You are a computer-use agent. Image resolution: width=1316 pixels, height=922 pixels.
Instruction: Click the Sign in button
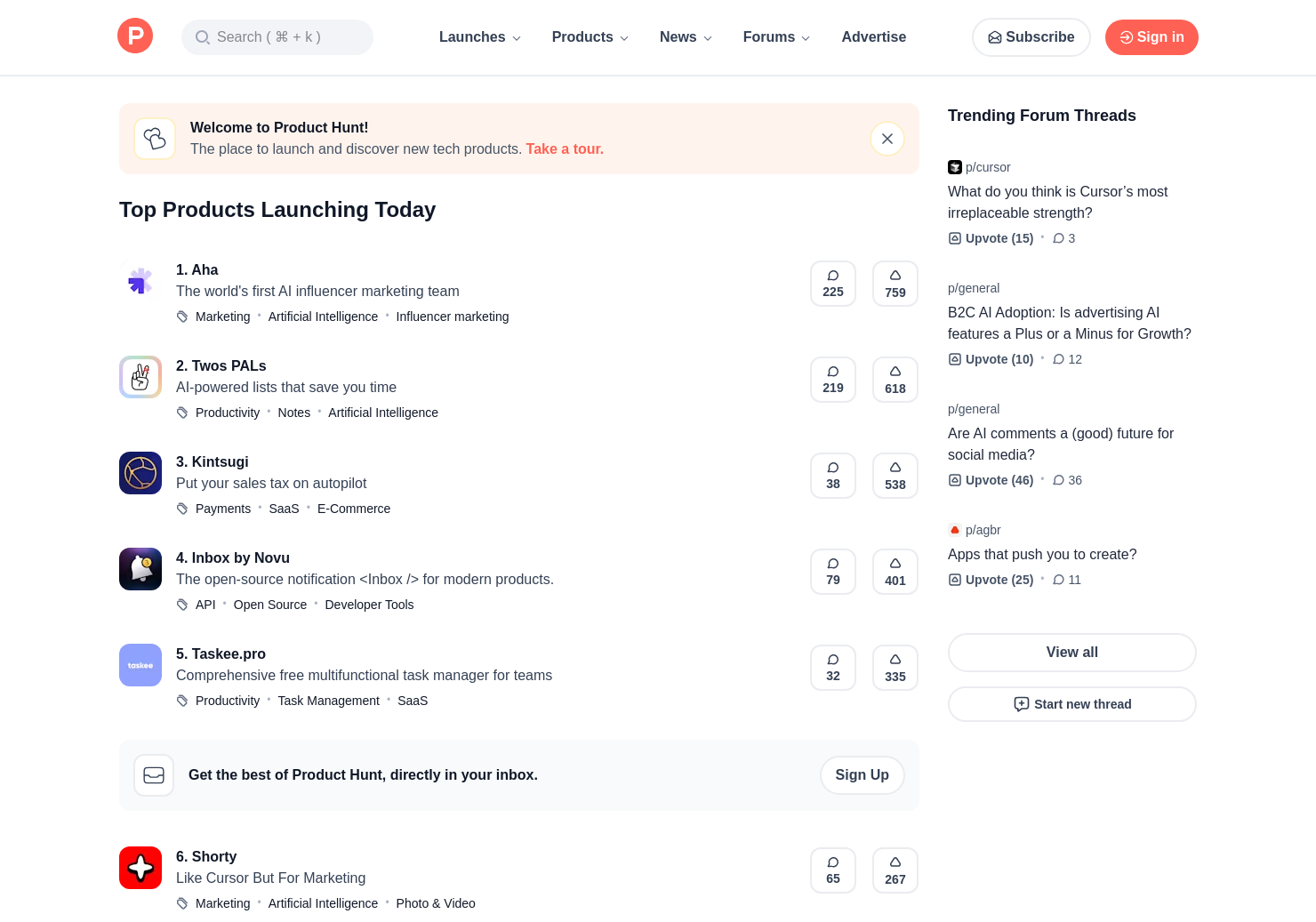pyautogui.click(x=1151, y=37)
